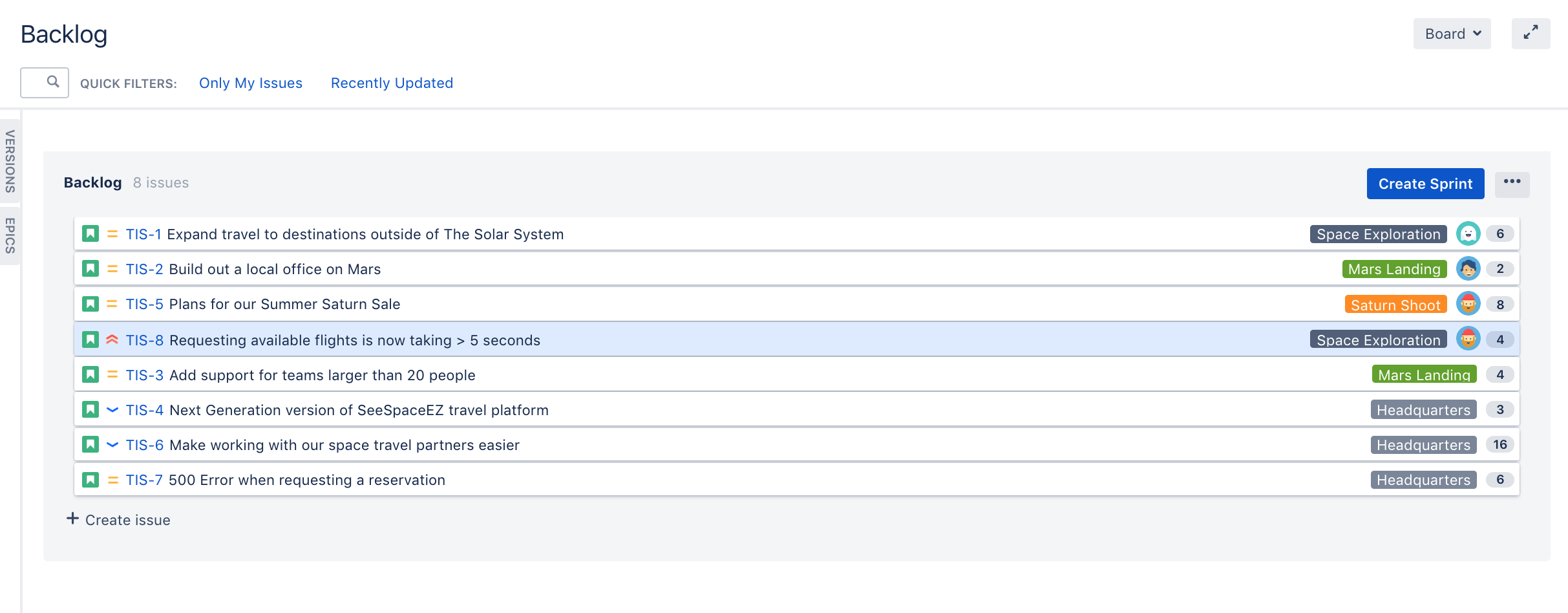
Task: Click the low priority icon on TIS-4
Action: click(x=112, y=410)
